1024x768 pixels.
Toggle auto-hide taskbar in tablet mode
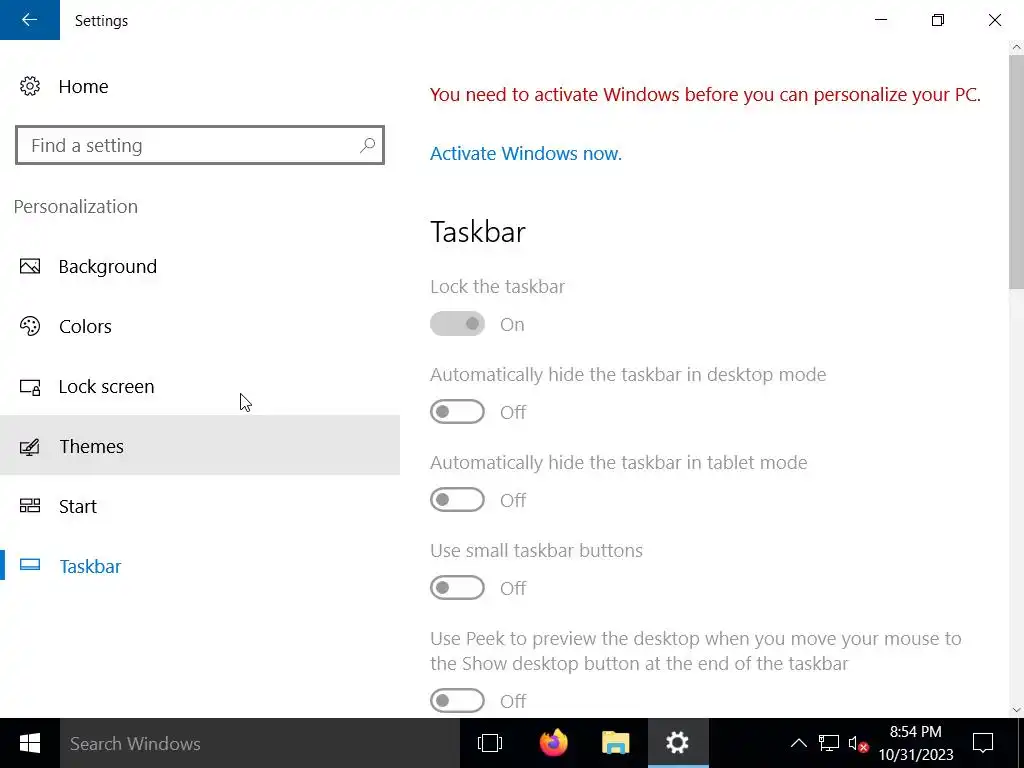[x=457, y=500]
